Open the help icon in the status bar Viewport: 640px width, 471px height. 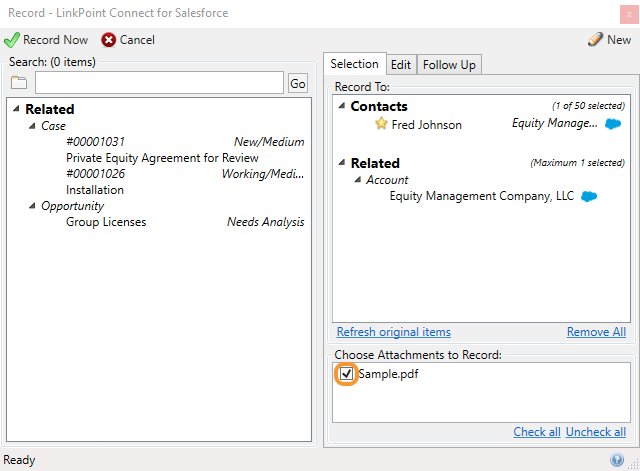[617, 460]
